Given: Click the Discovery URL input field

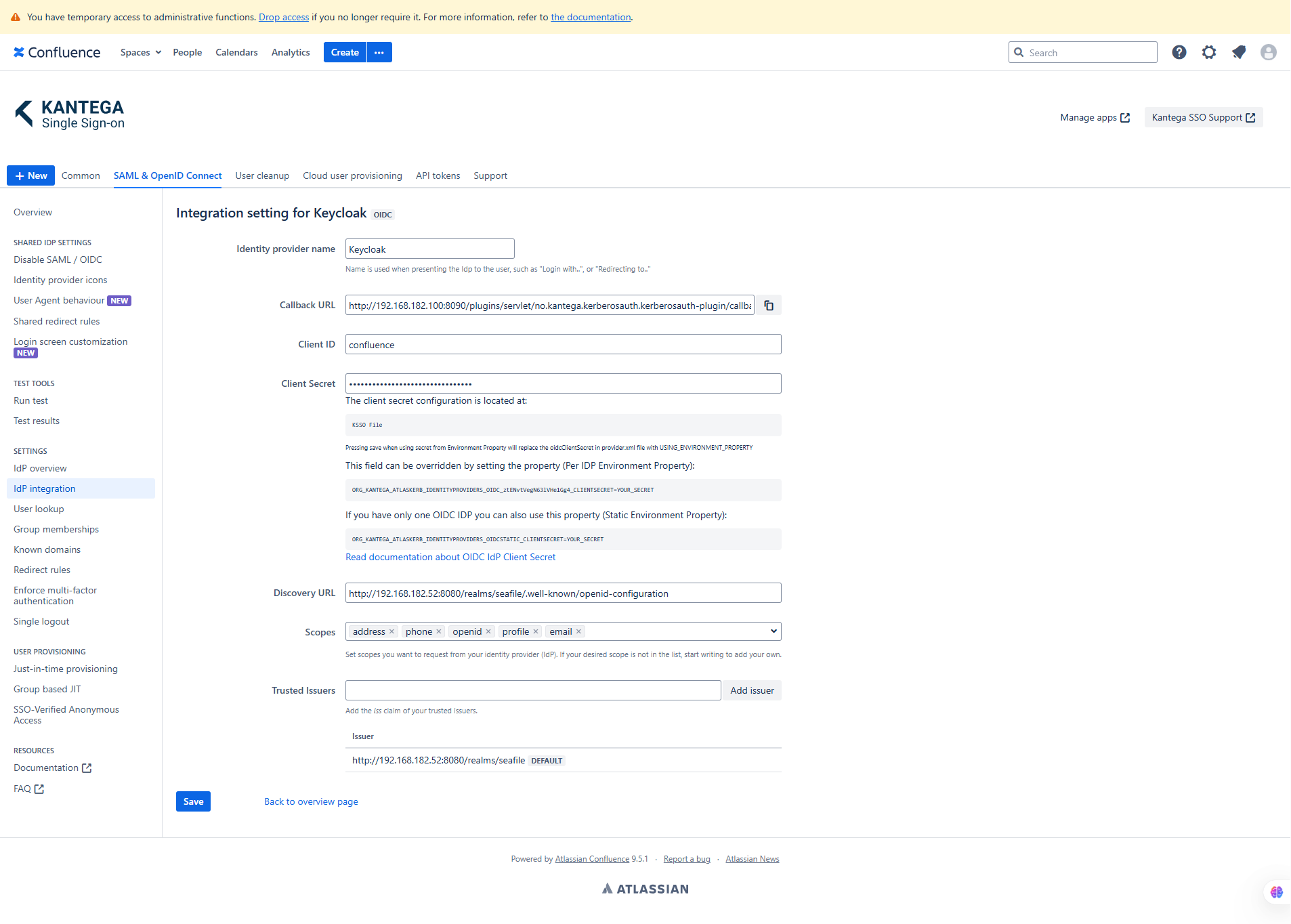Looking at the screenshot, I should coord(564,593).
